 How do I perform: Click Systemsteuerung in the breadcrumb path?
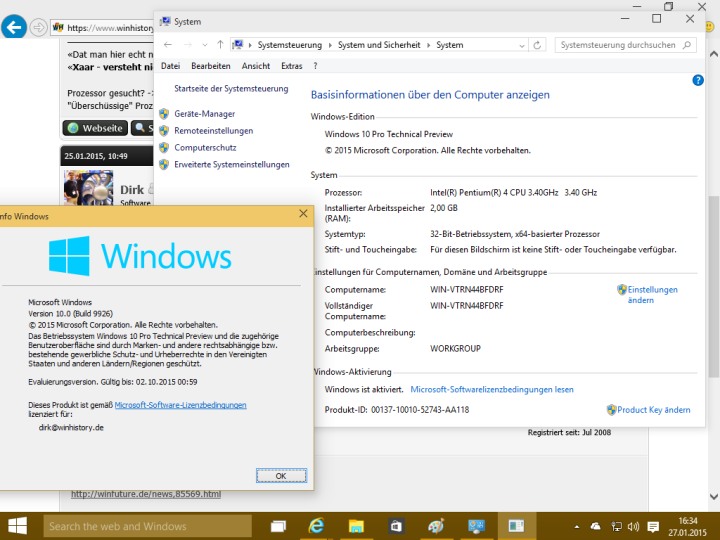point(290,45)
